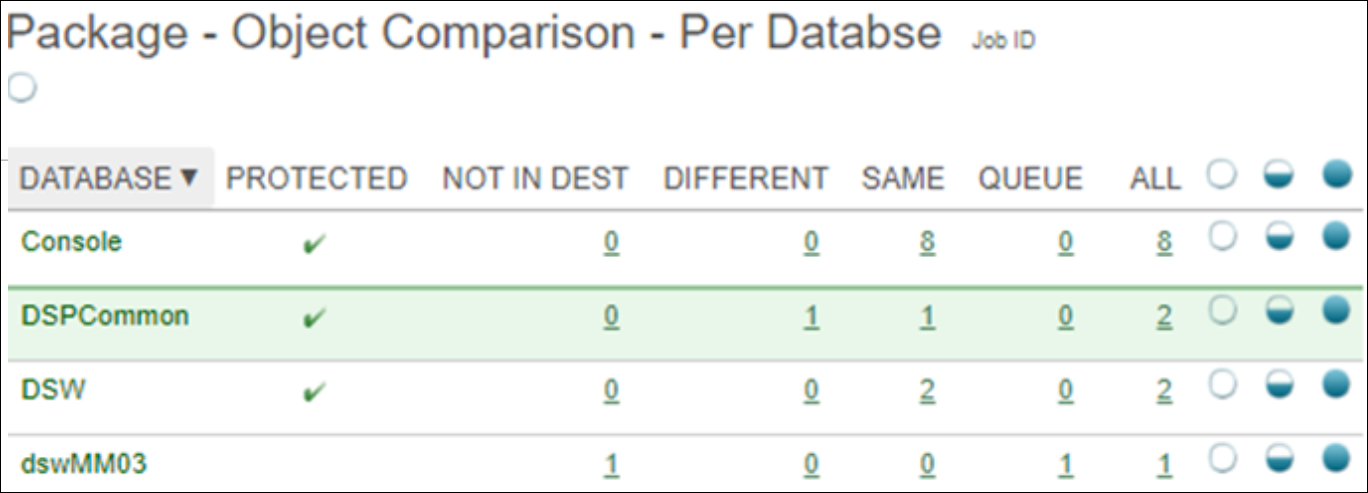Click the Job ID label

click(x=1003, y=41)
